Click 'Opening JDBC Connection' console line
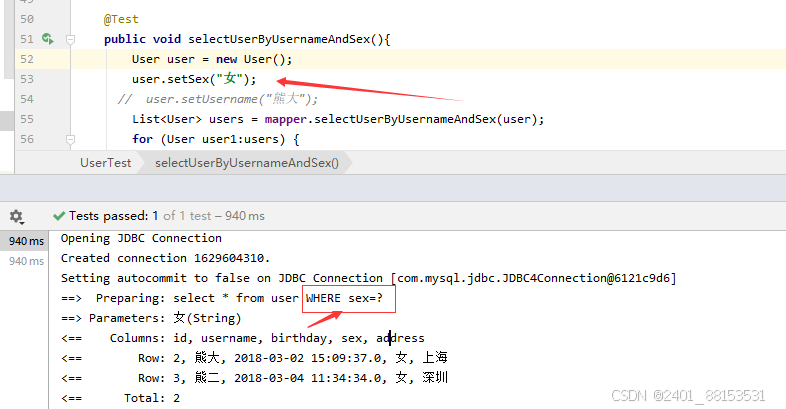This screenshot has width=786, height=409. 141,238
